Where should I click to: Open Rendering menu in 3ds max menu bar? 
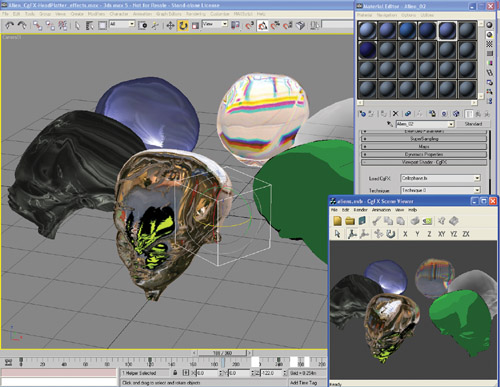click(x=196, y=14)
